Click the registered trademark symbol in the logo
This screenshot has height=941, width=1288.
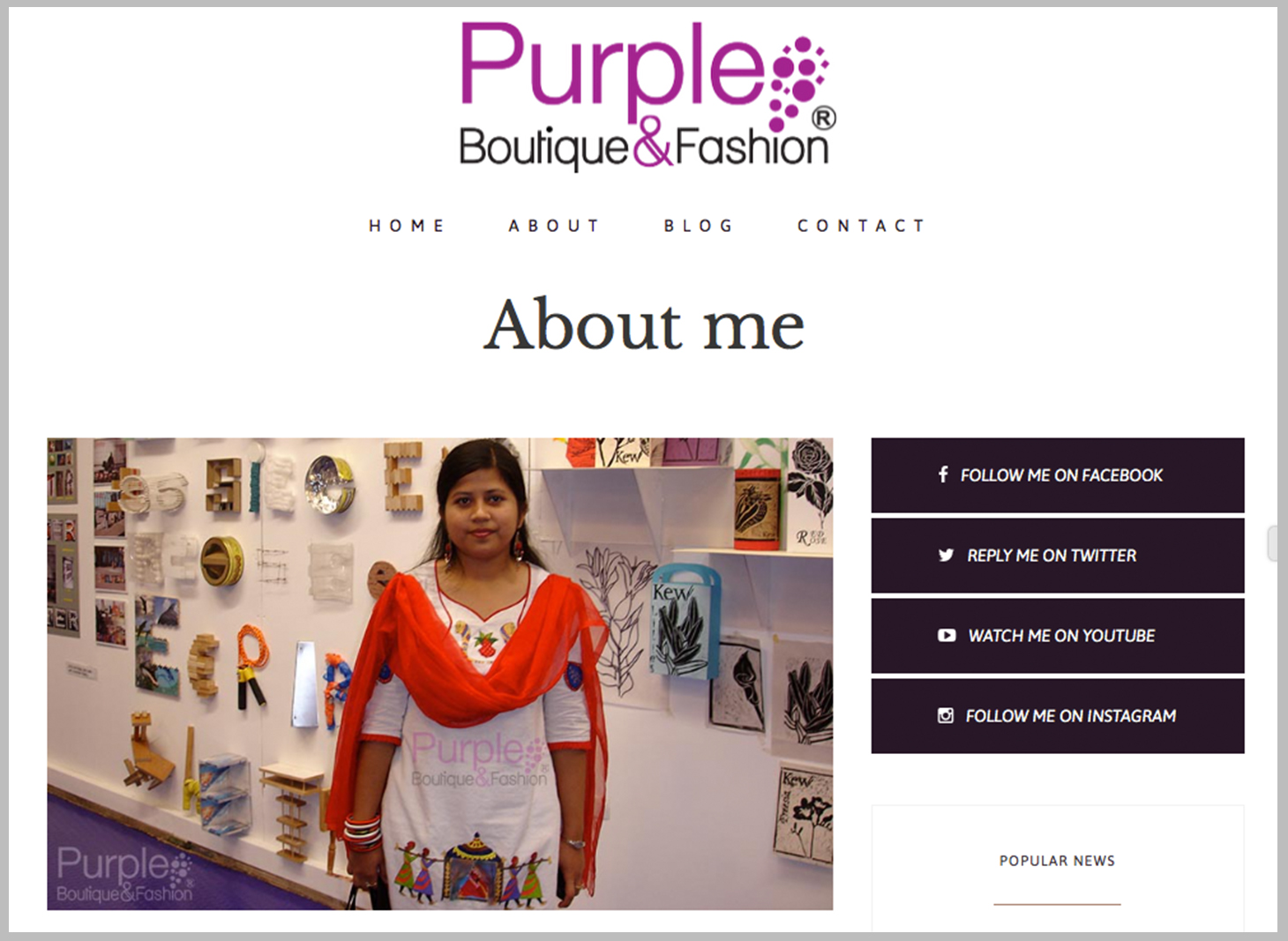click(x=823, y=118)
